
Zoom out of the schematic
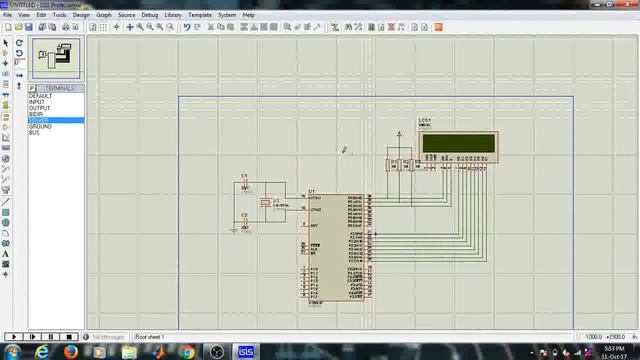[x=150, y=27]
